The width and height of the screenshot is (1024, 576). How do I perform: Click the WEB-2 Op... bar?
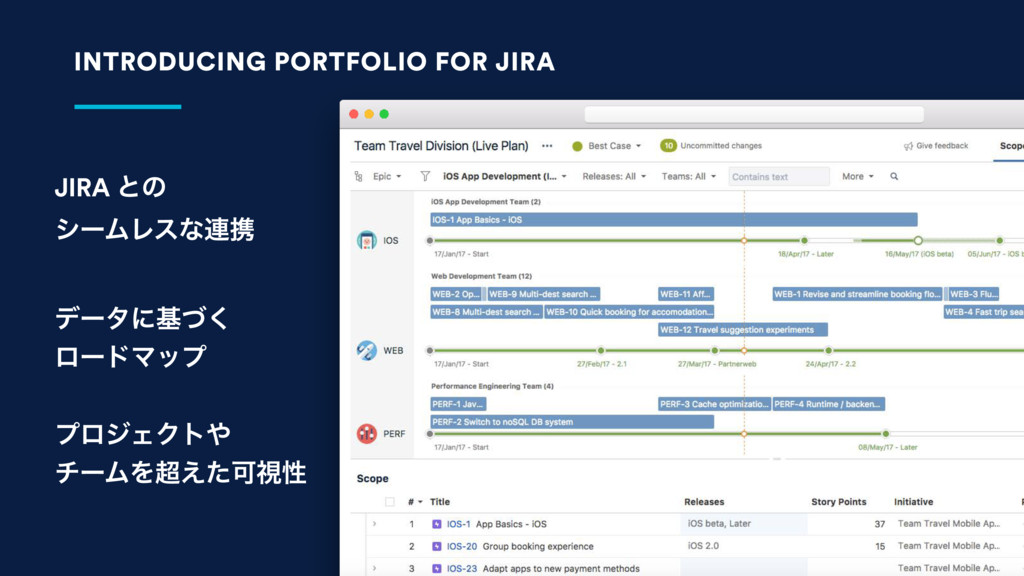(456, 295)
